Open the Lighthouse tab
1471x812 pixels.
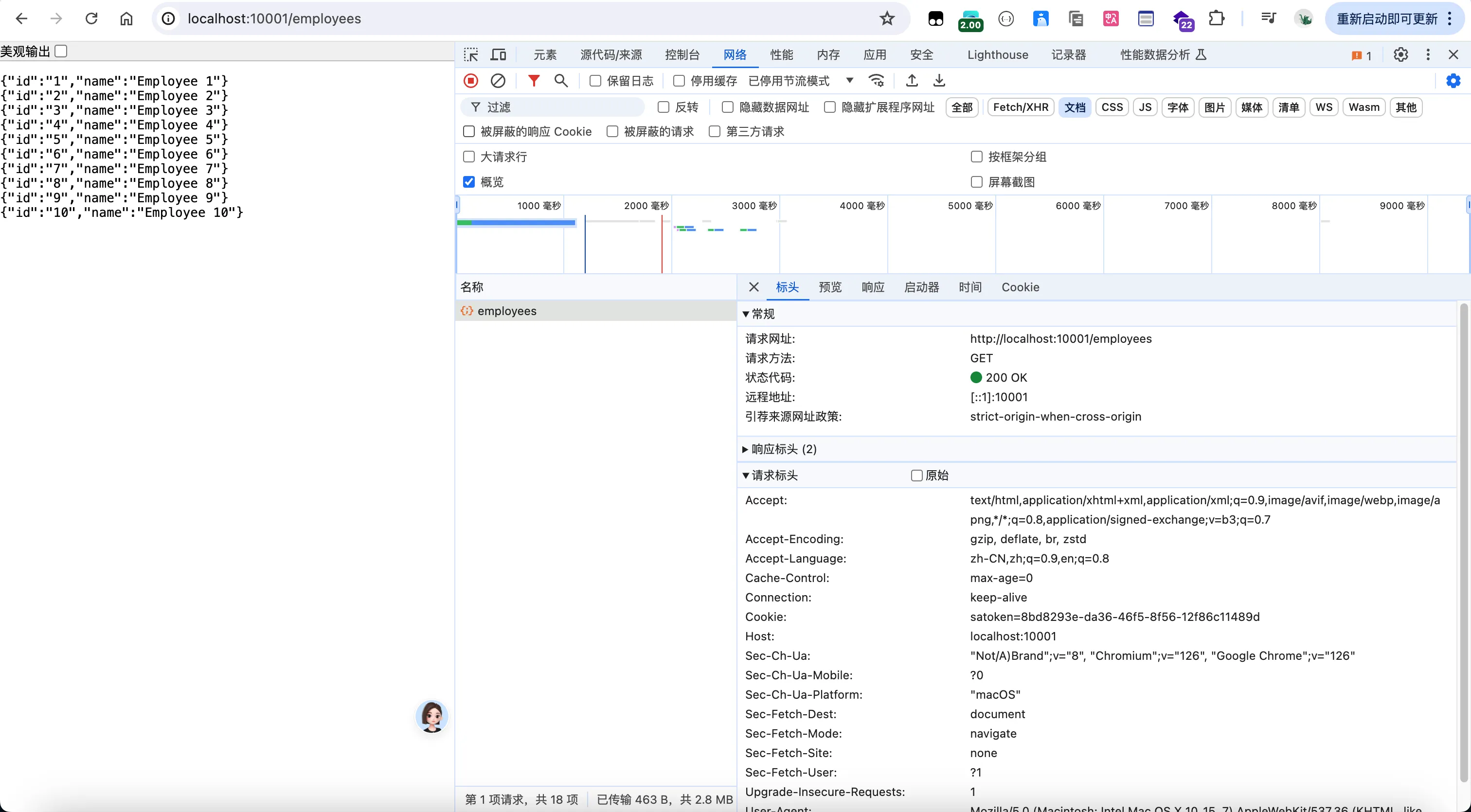click(x=998, y=55)
